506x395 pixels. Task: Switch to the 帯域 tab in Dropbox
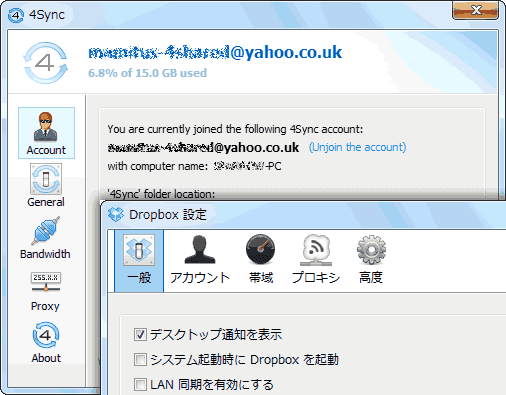(261, 260)
